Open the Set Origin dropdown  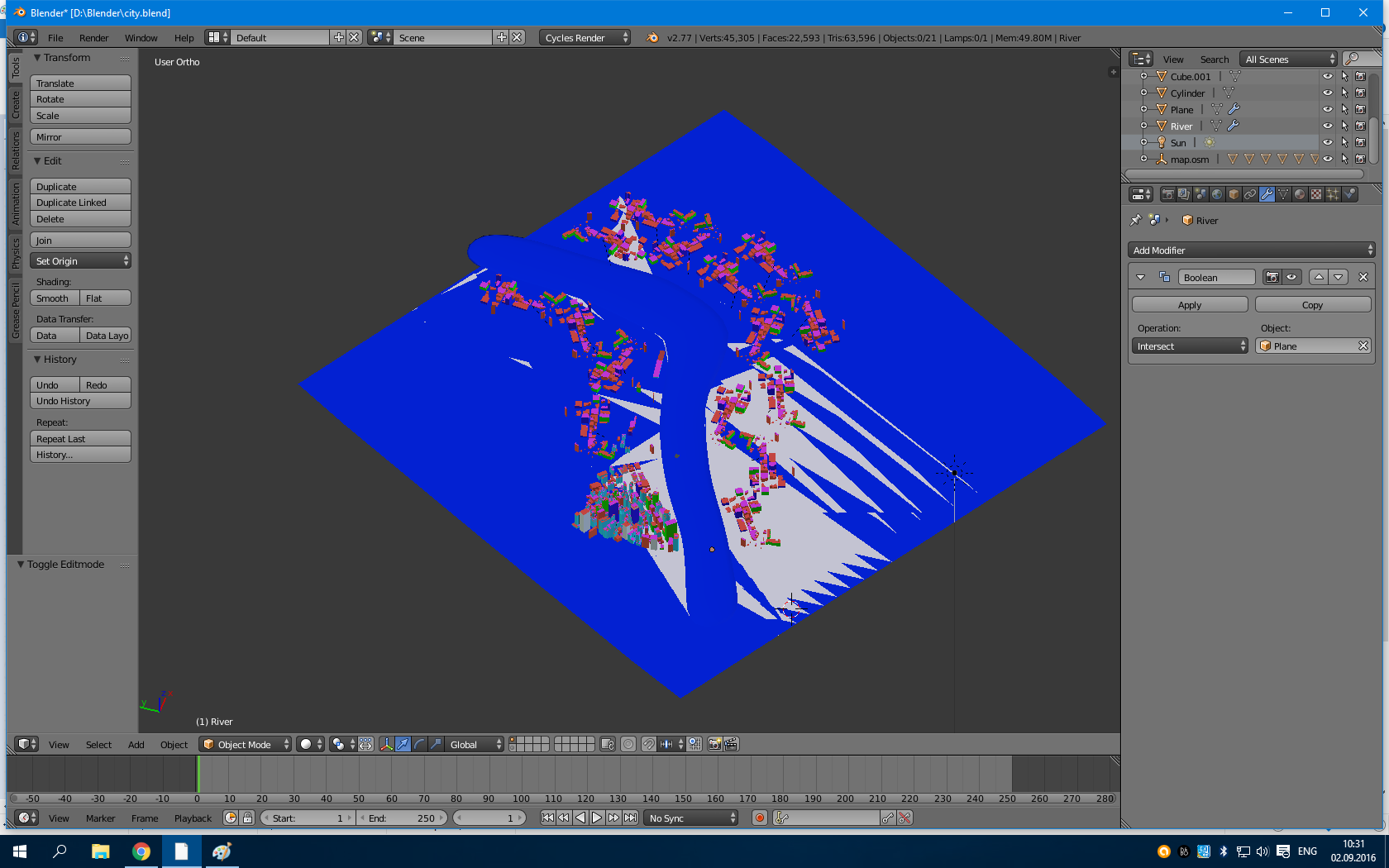coord(80,260)
